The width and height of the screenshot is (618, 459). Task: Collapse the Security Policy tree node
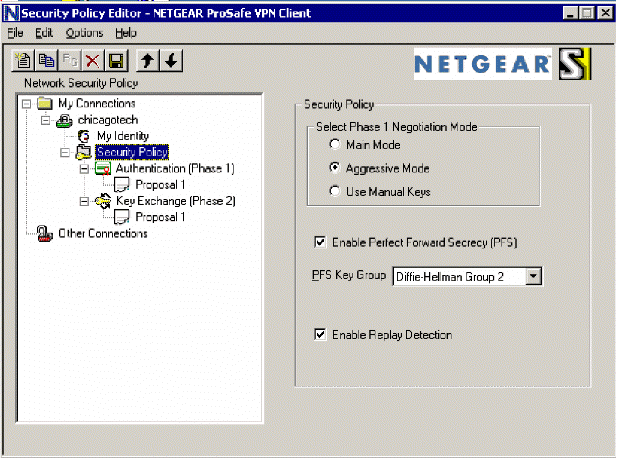(x=65, y=152)
